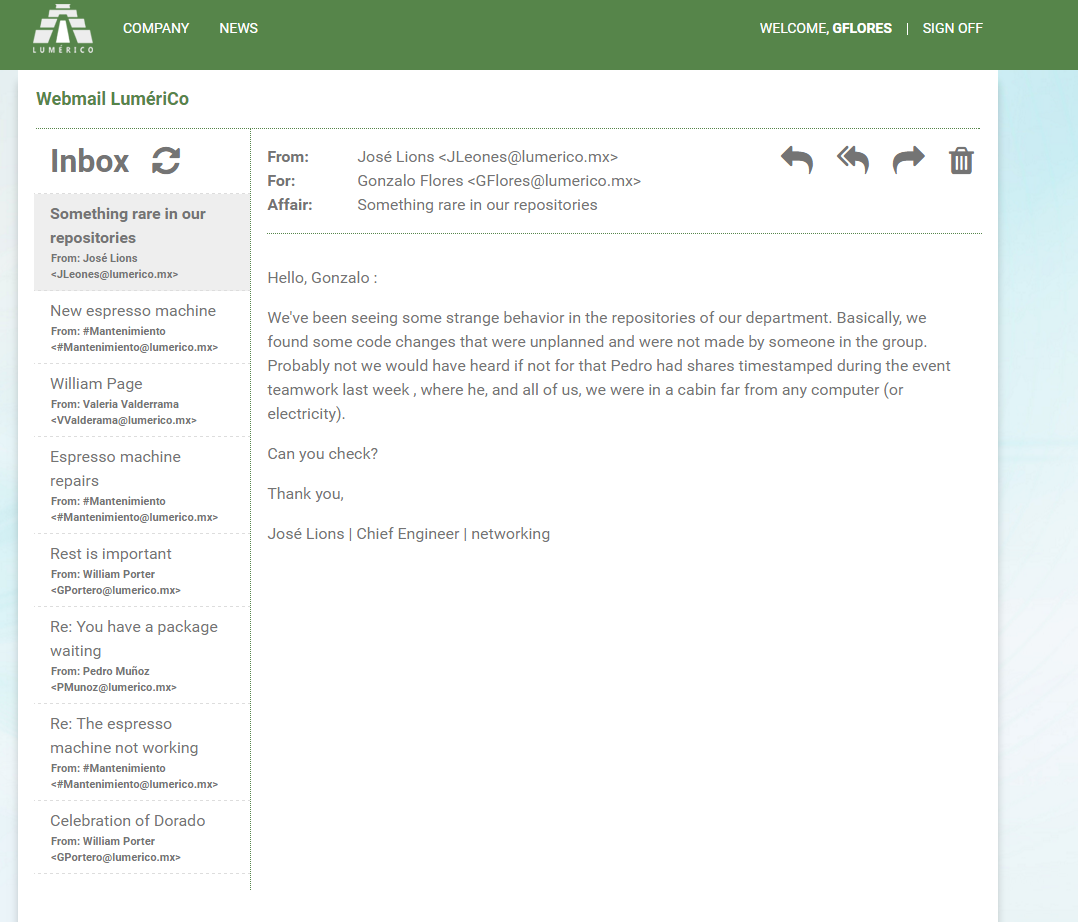Open the 'William Page' message from Valeria

(140, 400)
